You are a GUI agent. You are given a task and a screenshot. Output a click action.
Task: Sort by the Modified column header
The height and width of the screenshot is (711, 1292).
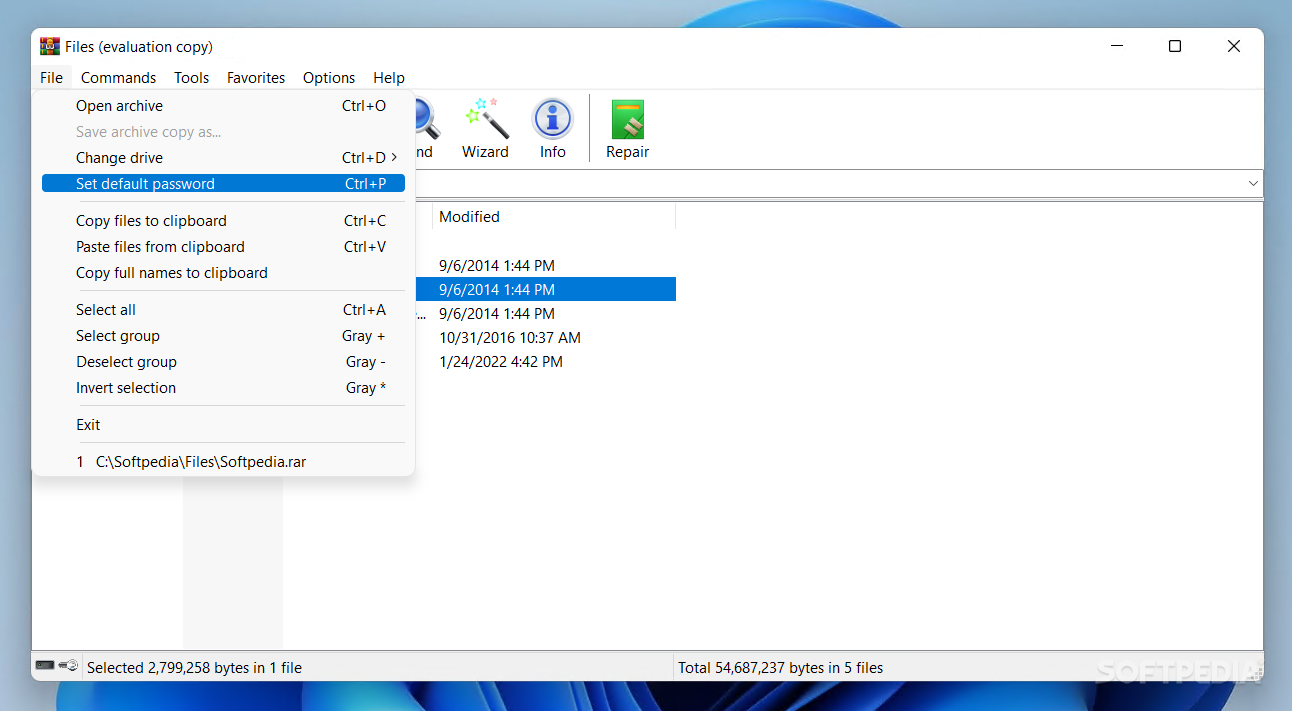[554, 217]
